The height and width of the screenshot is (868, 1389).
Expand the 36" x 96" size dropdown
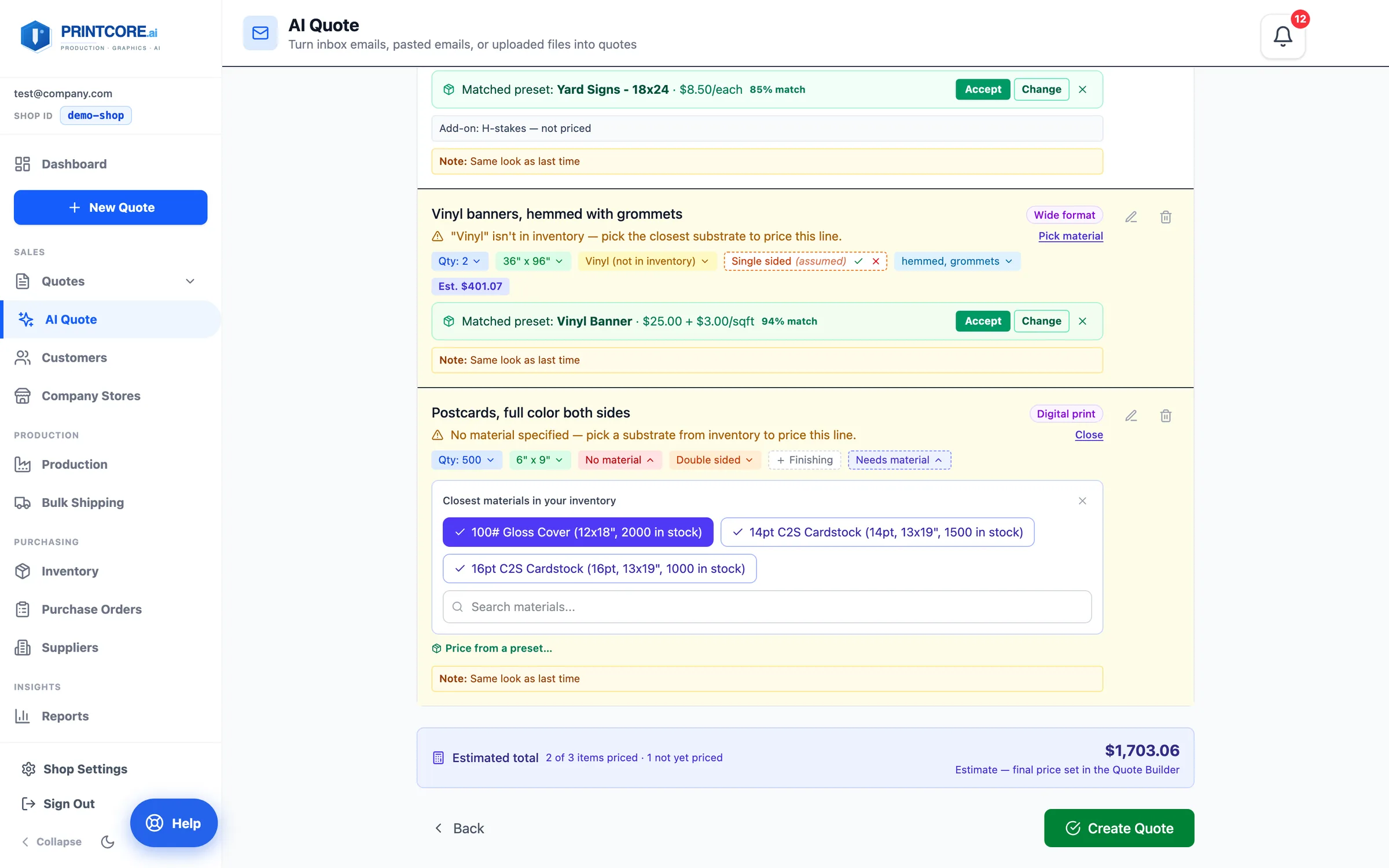[533, 261]
